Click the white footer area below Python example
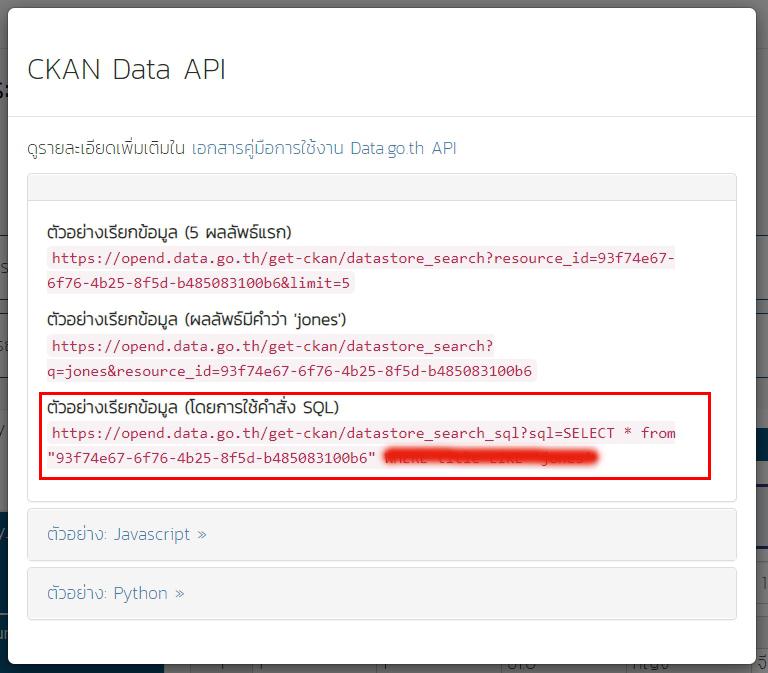768x673 pixels. (381, 643)
